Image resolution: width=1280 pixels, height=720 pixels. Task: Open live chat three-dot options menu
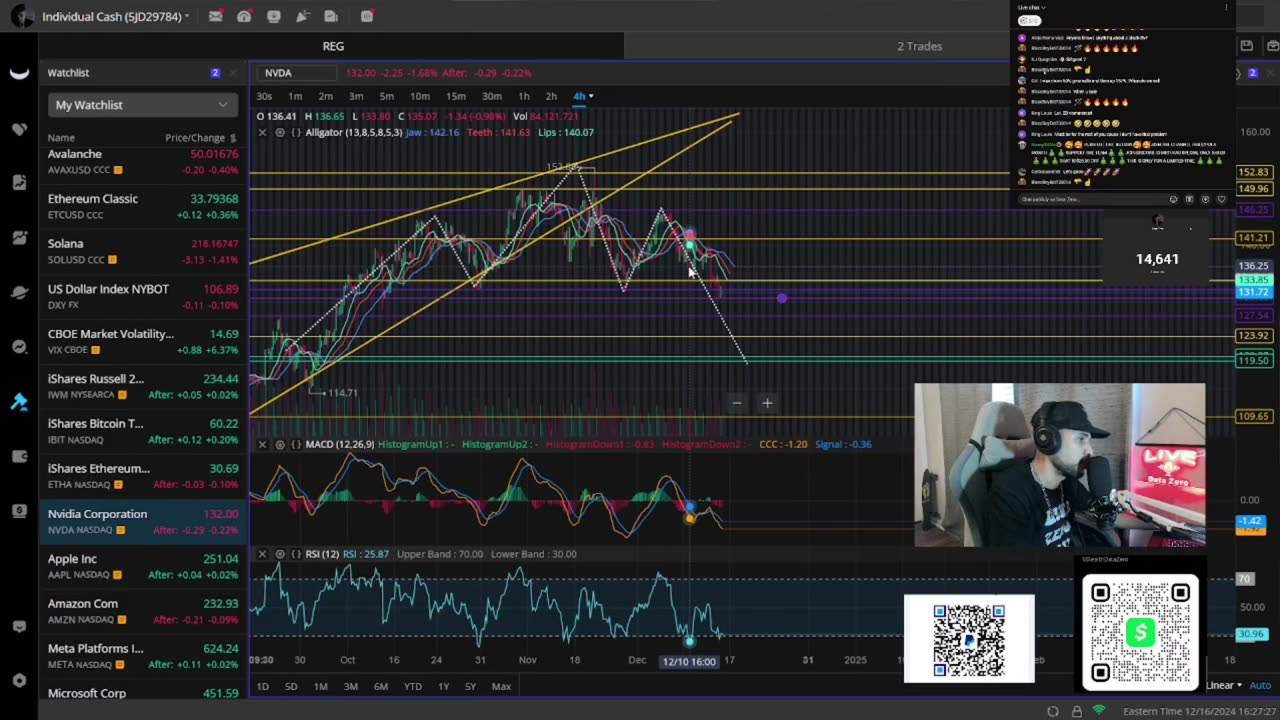pos(1226,8)
